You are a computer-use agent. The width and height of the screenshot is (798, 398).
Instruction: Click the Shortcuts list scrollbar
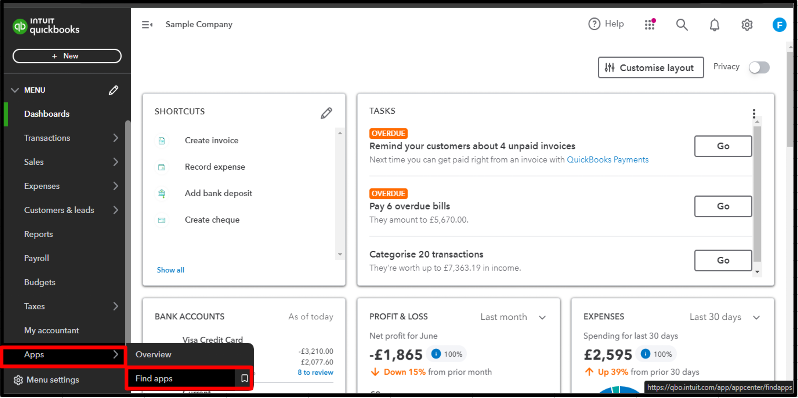point(340,194)
